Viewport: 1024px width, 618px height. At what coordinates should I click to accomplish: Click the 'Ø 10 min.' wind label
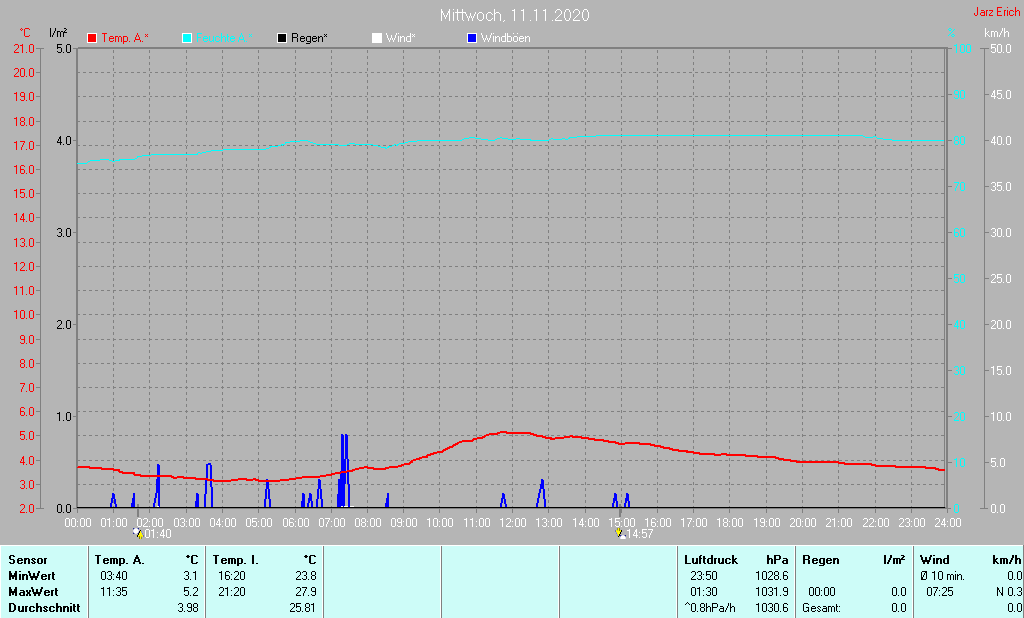[942, 576]
